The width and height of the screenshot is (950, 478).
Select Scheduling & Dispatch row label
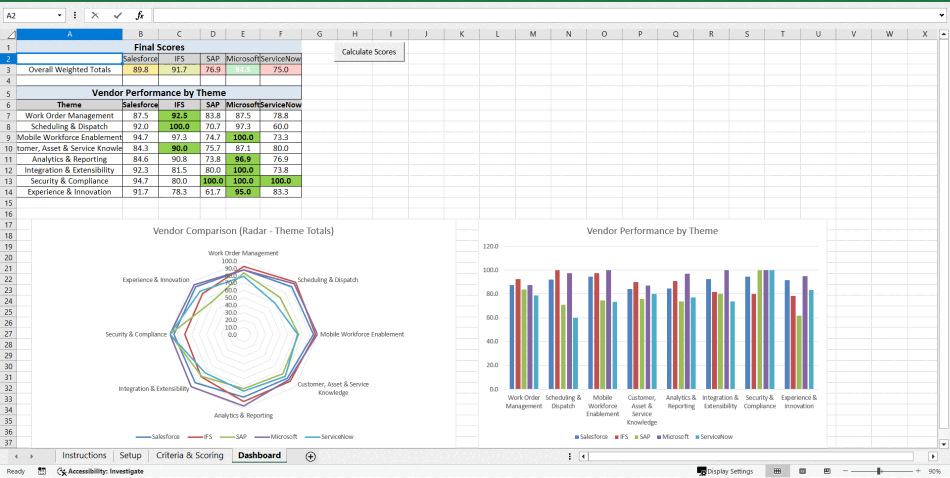(70, 126)
